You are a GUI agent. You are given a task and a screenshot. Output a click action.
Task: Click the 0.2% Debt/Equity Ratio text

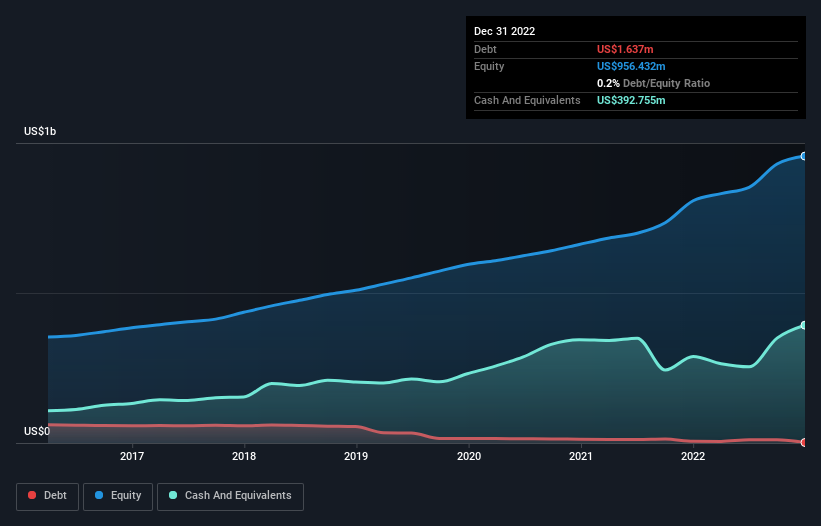click(653, 83)
